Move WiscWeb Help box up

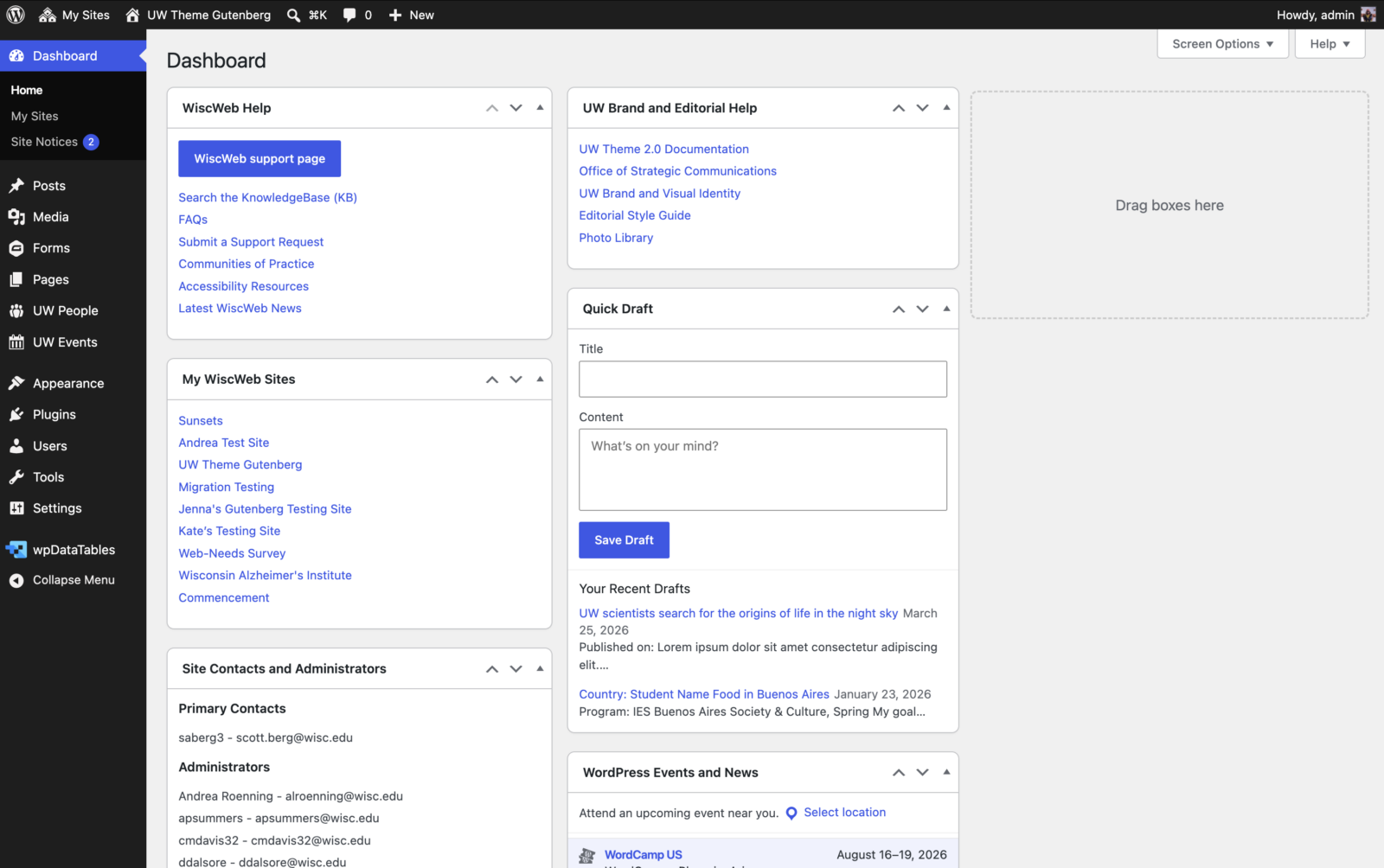click(x=492, y=108)
